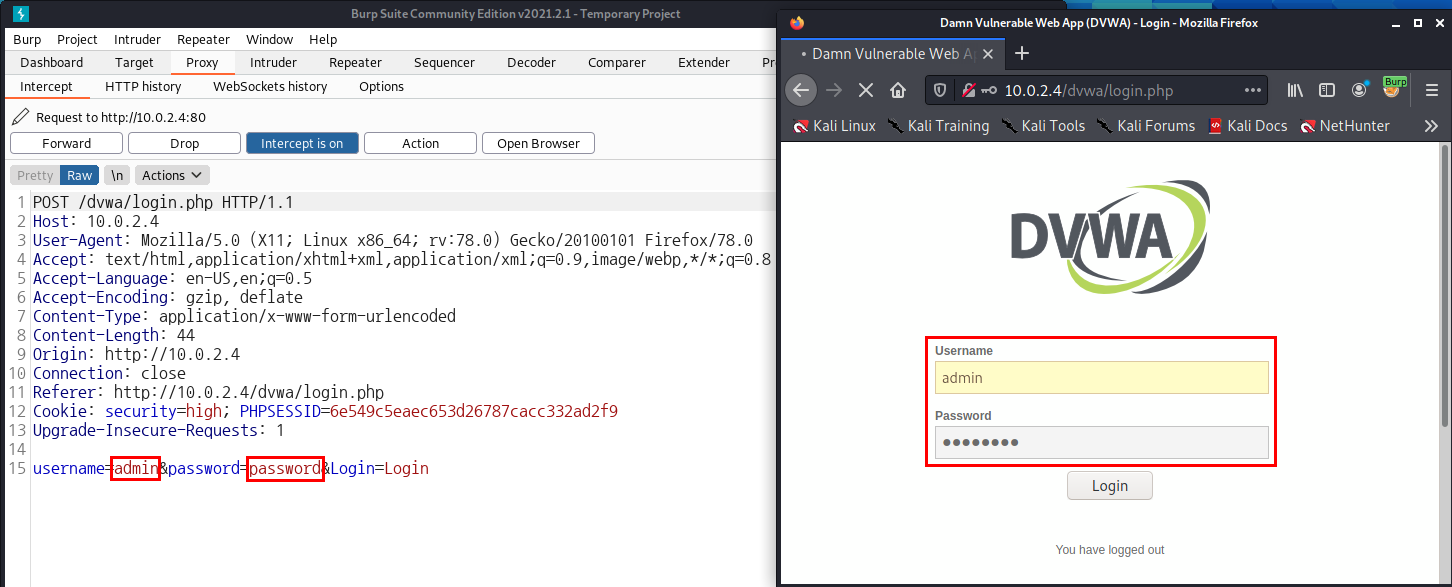Select the Intercept sub-tab
This screenshot has height=587, width=1452.
pyautogui.click(x=46, y=86)
